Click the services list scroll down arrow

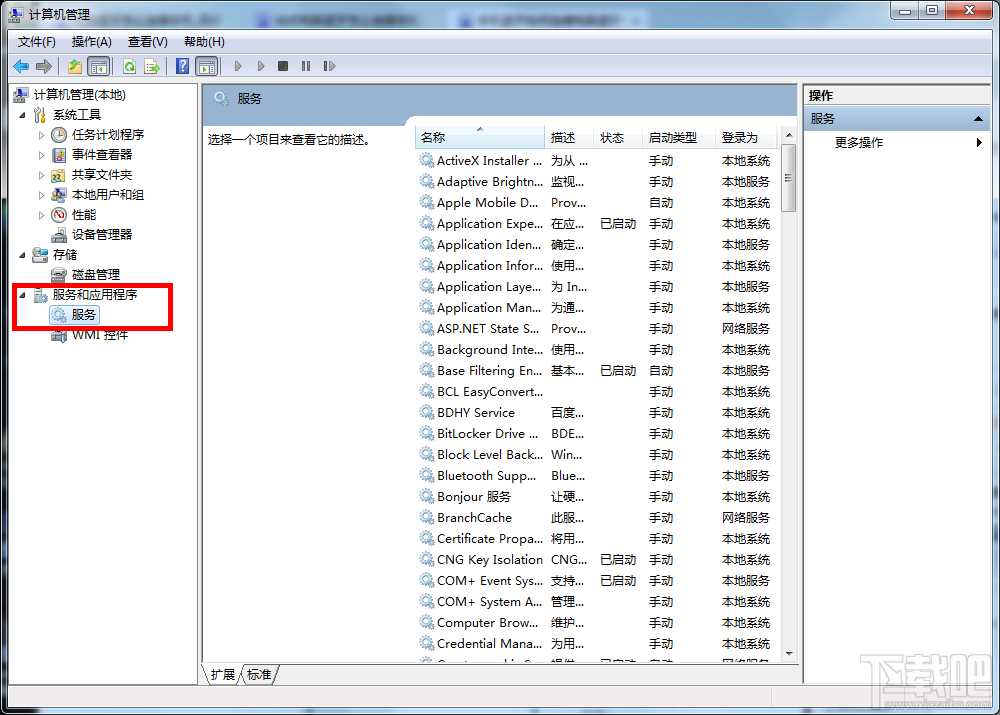(789, 653)
